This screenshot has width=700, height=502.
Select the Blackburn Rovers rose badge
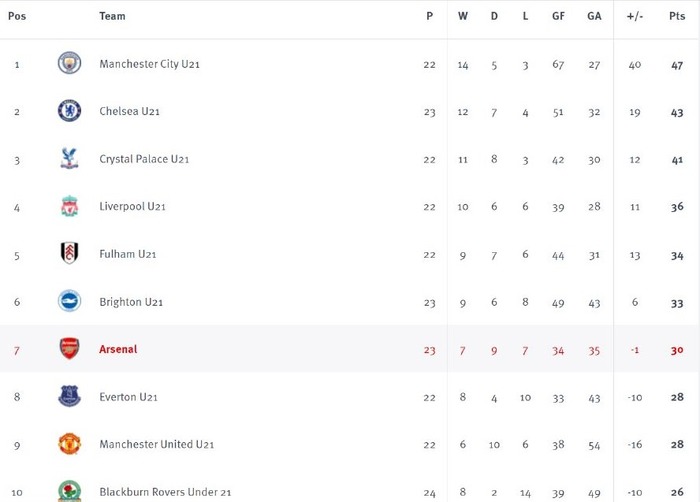[x=69, y=491]
